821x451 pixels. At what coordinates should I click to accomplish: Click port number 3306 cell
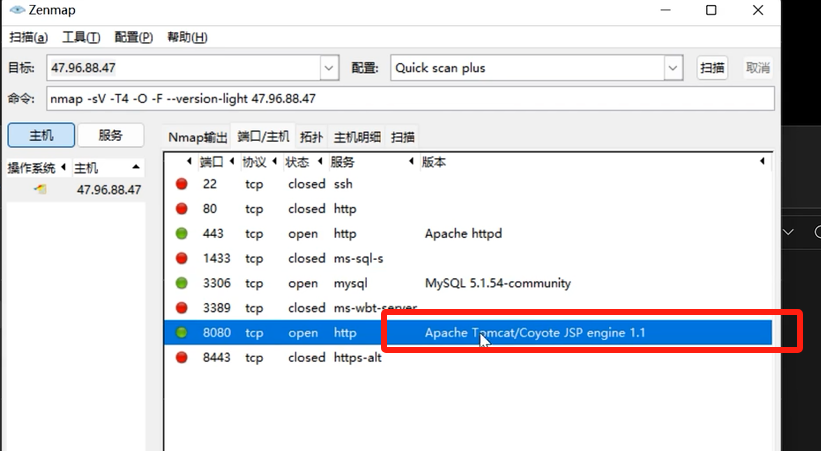pos(217,283)
